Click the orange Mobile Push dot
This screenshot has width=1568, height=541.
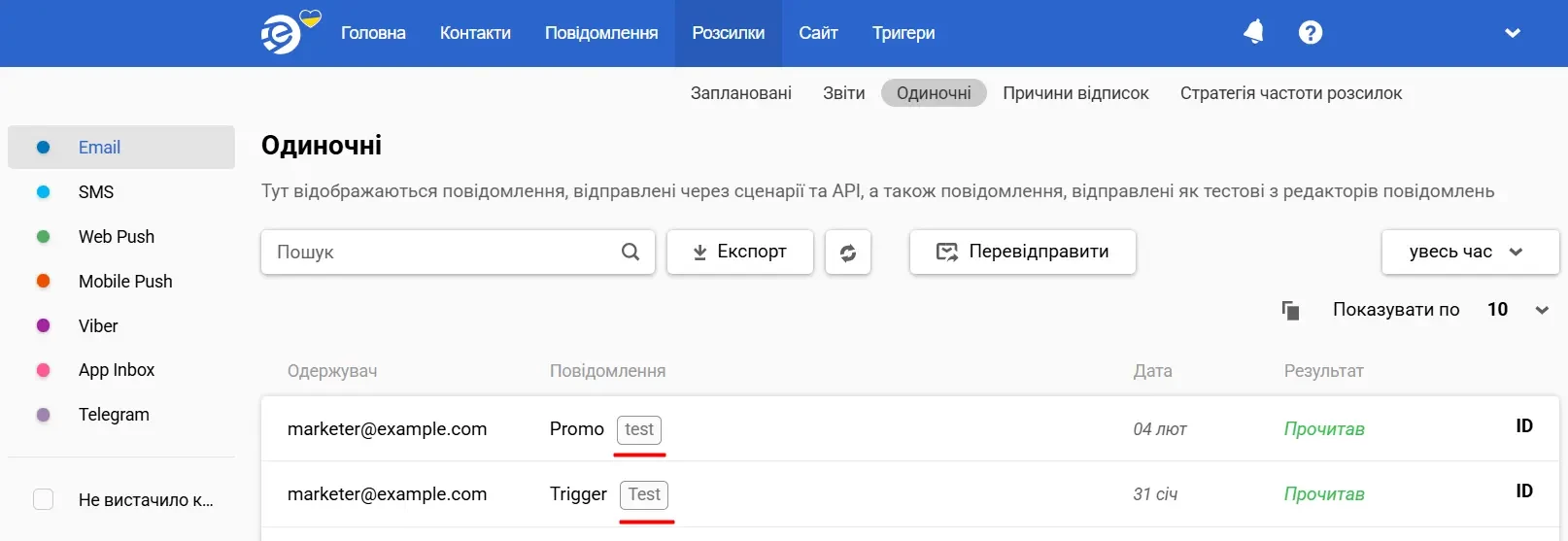click(43, 282)
